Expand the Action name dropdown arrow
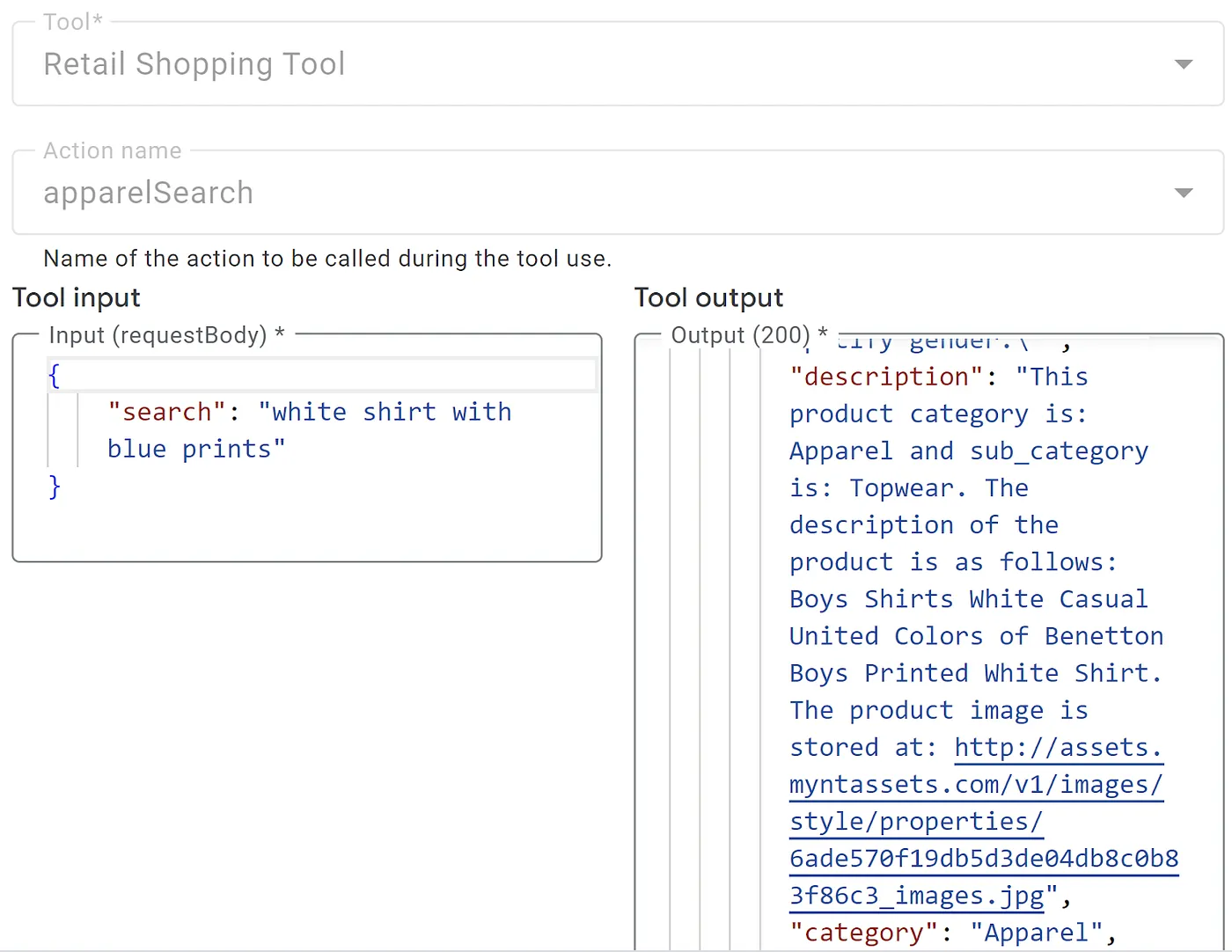 pyautogui.click(x=1184, y=193)
